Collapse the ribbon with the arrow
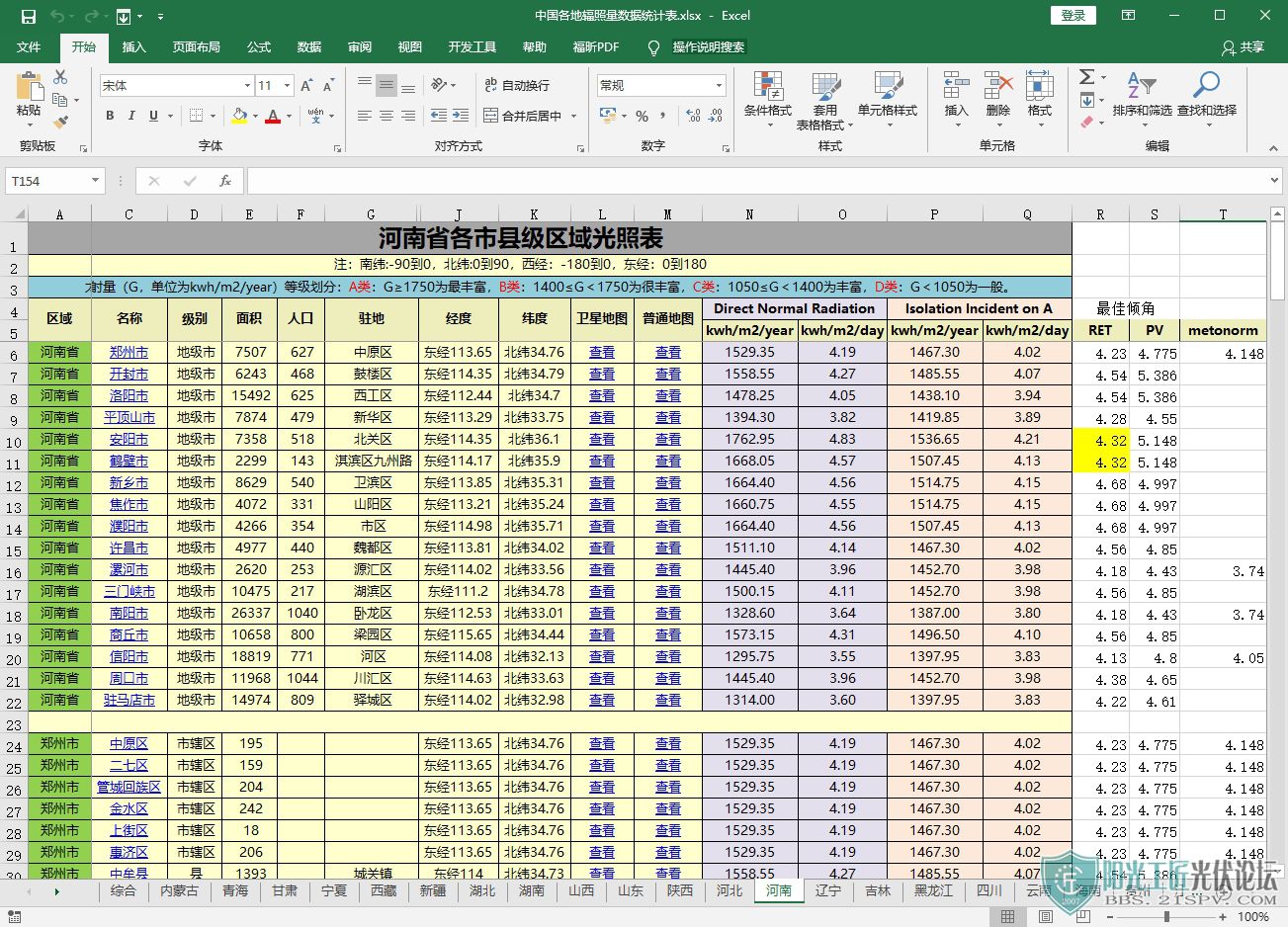The width and height of the screenshot is (1288, 927). (x=1273, y=146)
